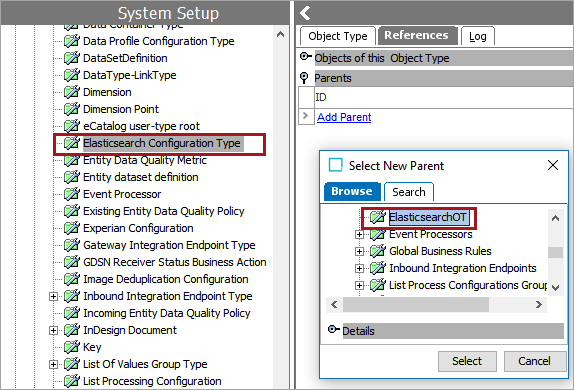Click the GDSN Receiver Status Business Action icon
Image resolution: width=574 pixels, height=390 pixels.
pos(71,262)
